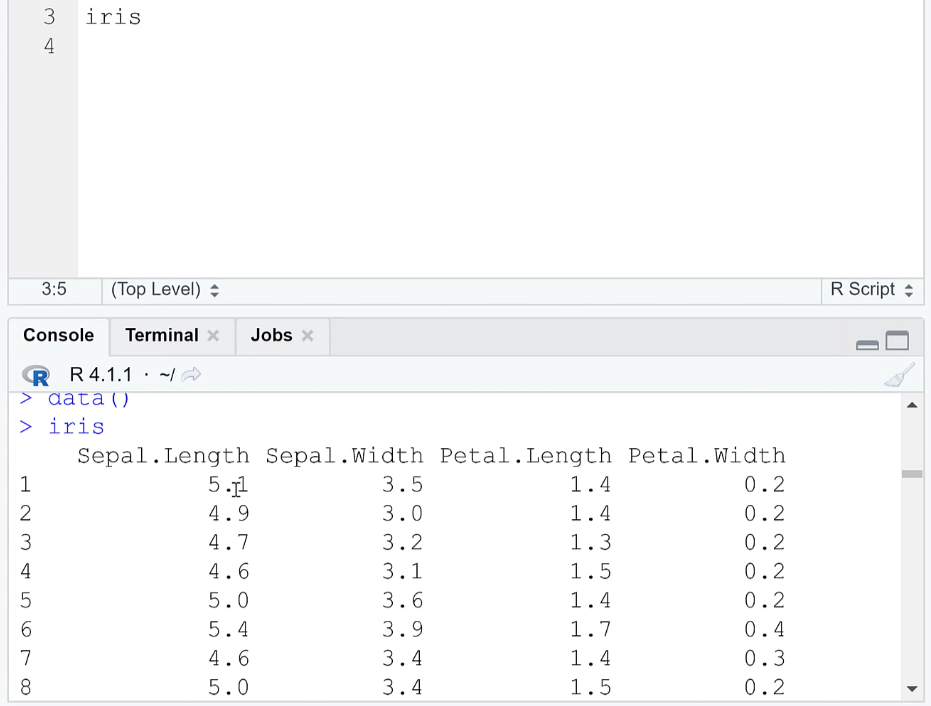Click the Petal.Width column header

coord(707,456)
